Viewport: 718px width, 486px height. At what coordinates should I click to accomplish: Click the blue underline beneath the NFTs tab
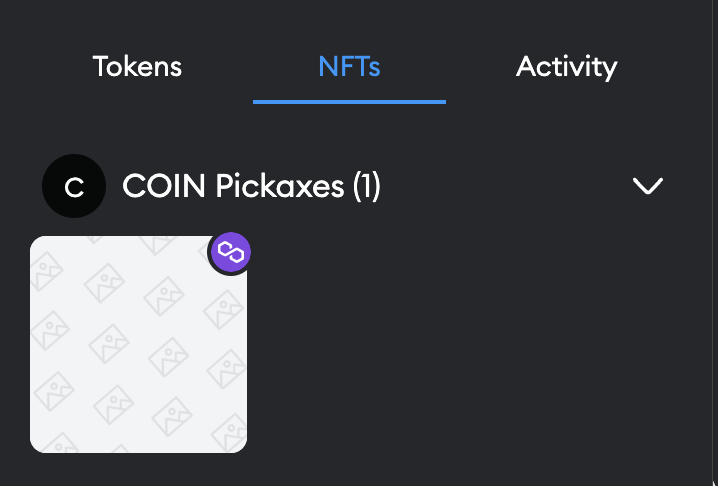pyautogui.click(x=349, y=102)
